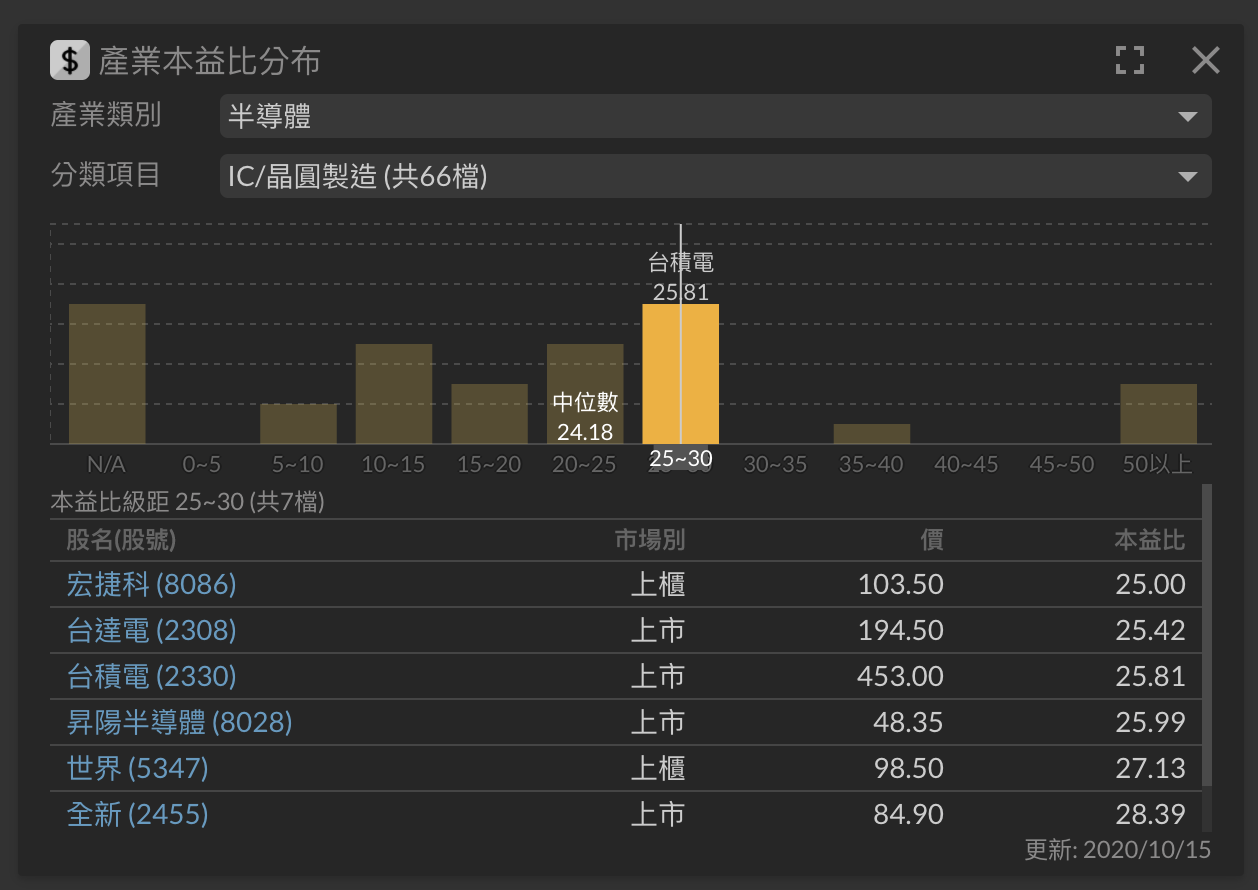Click the fullscreen expand icon

click(1129, 60)
